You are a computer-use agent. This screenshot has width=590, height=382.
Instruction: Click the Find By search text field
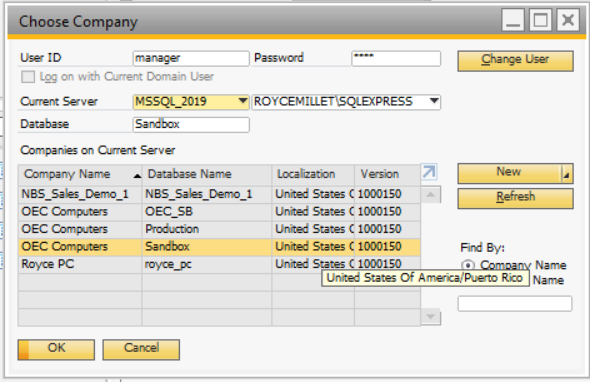515,303
